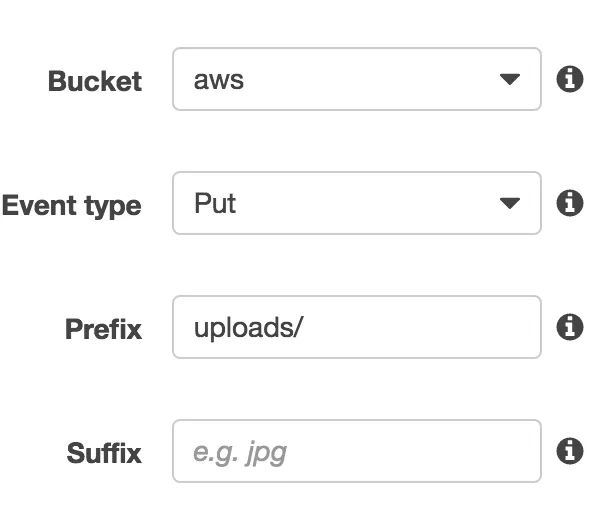Select the Prefix label text
Viewport: 600px width, 510px height.
(x=103, y=329)
